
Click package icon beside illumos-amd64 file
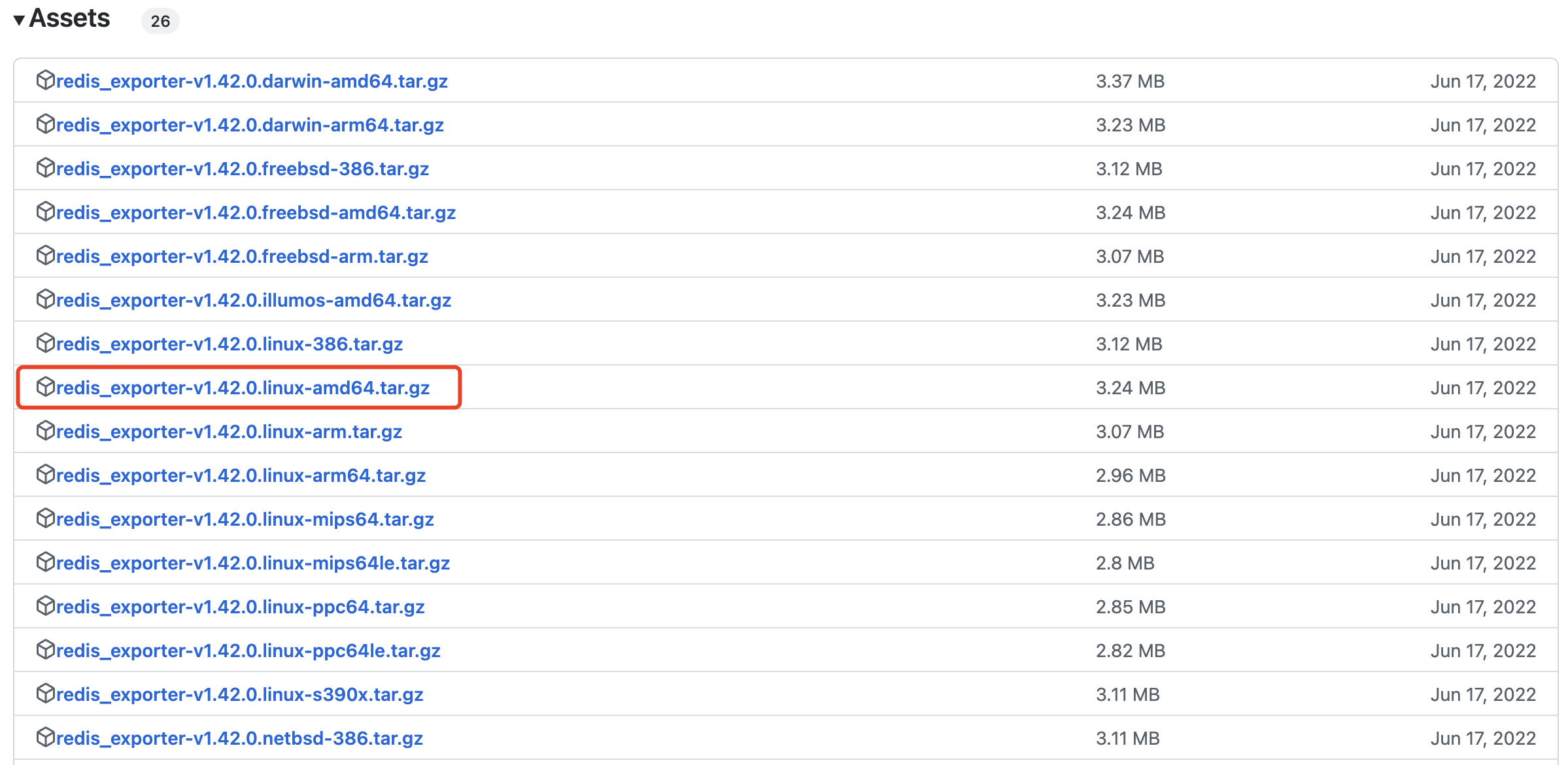pos(45,299)
